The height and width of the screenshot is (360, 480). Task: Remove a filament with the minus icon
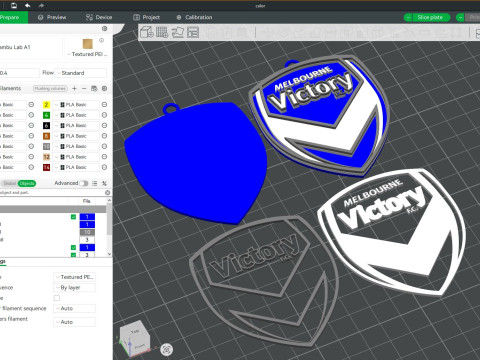tap(84, 88)
